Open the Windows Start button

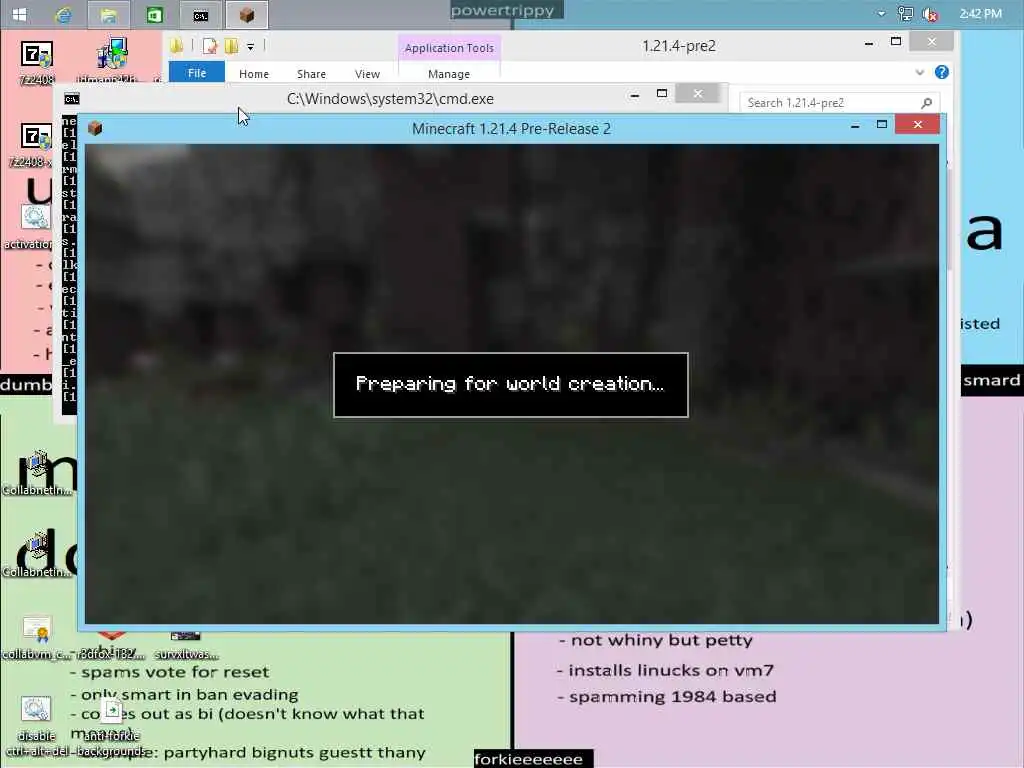tap(19, 14)
